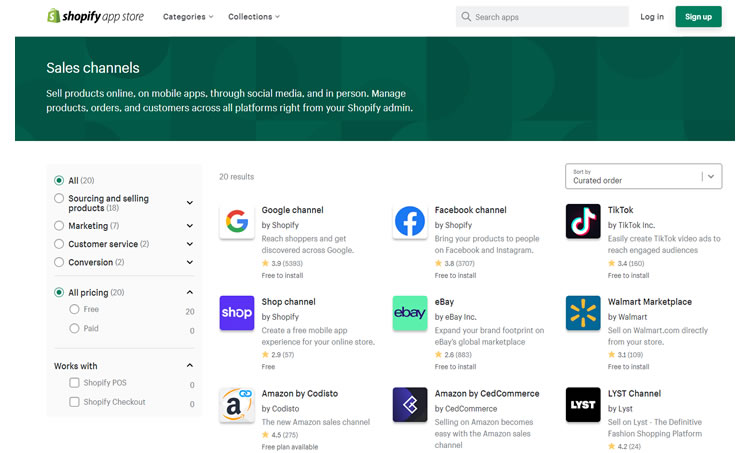
Task: Open Amazon by CedCommerce title link
Action: point(487,394)
